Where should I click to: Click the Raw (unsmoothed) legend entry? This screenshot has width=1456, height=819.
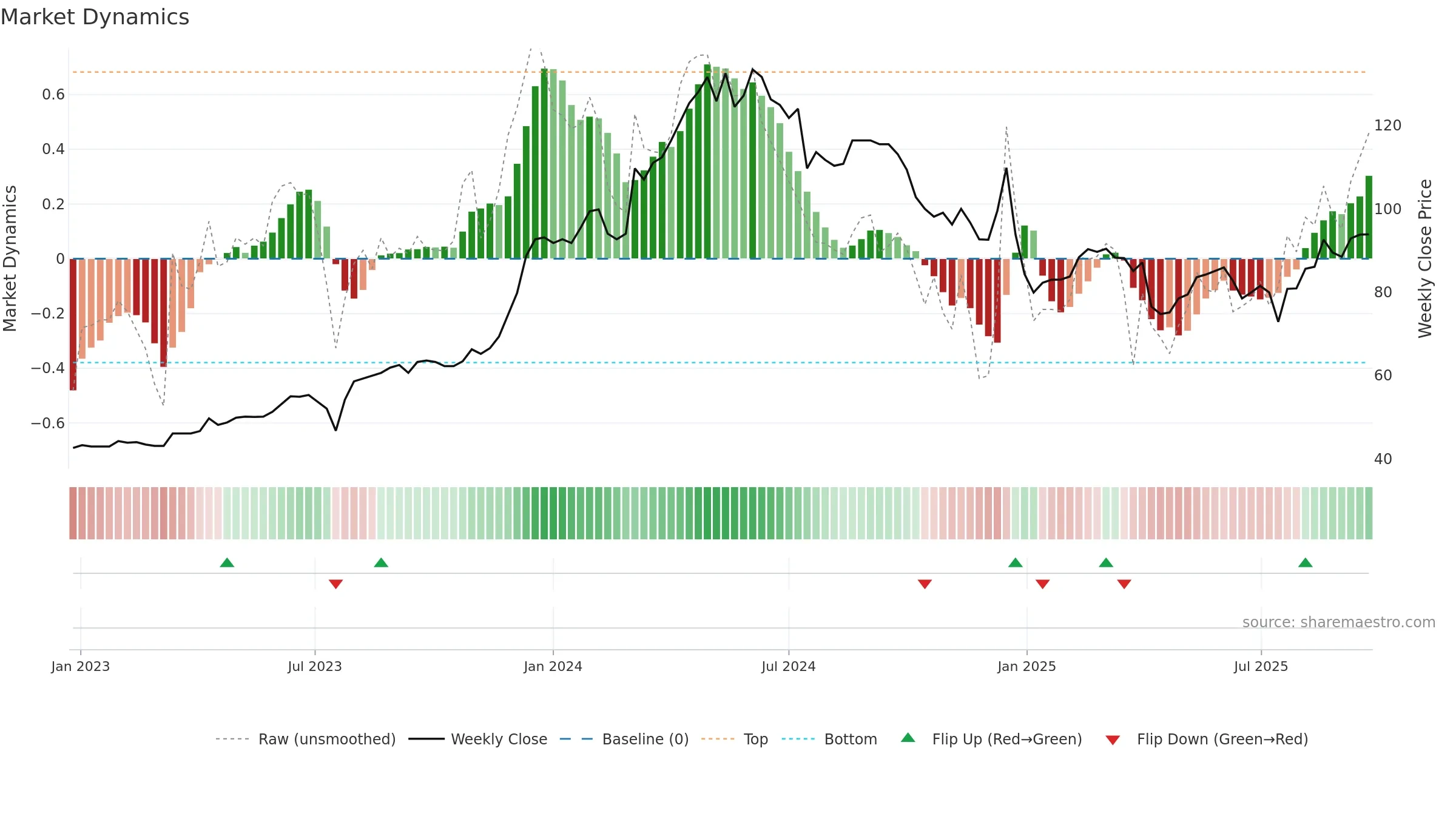305,739
